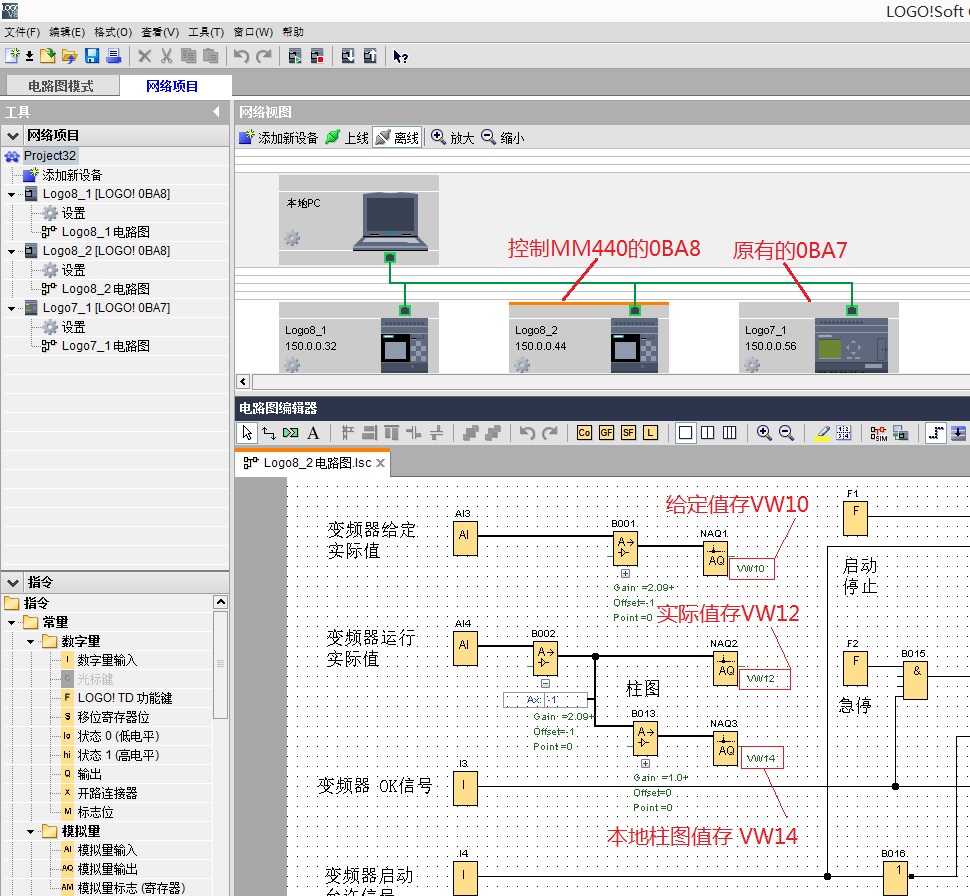
Task: Collapse the Logo8_1 [LOGO! 0BA8] tree node
Action: pyautogui.click(x=11, y=194)
